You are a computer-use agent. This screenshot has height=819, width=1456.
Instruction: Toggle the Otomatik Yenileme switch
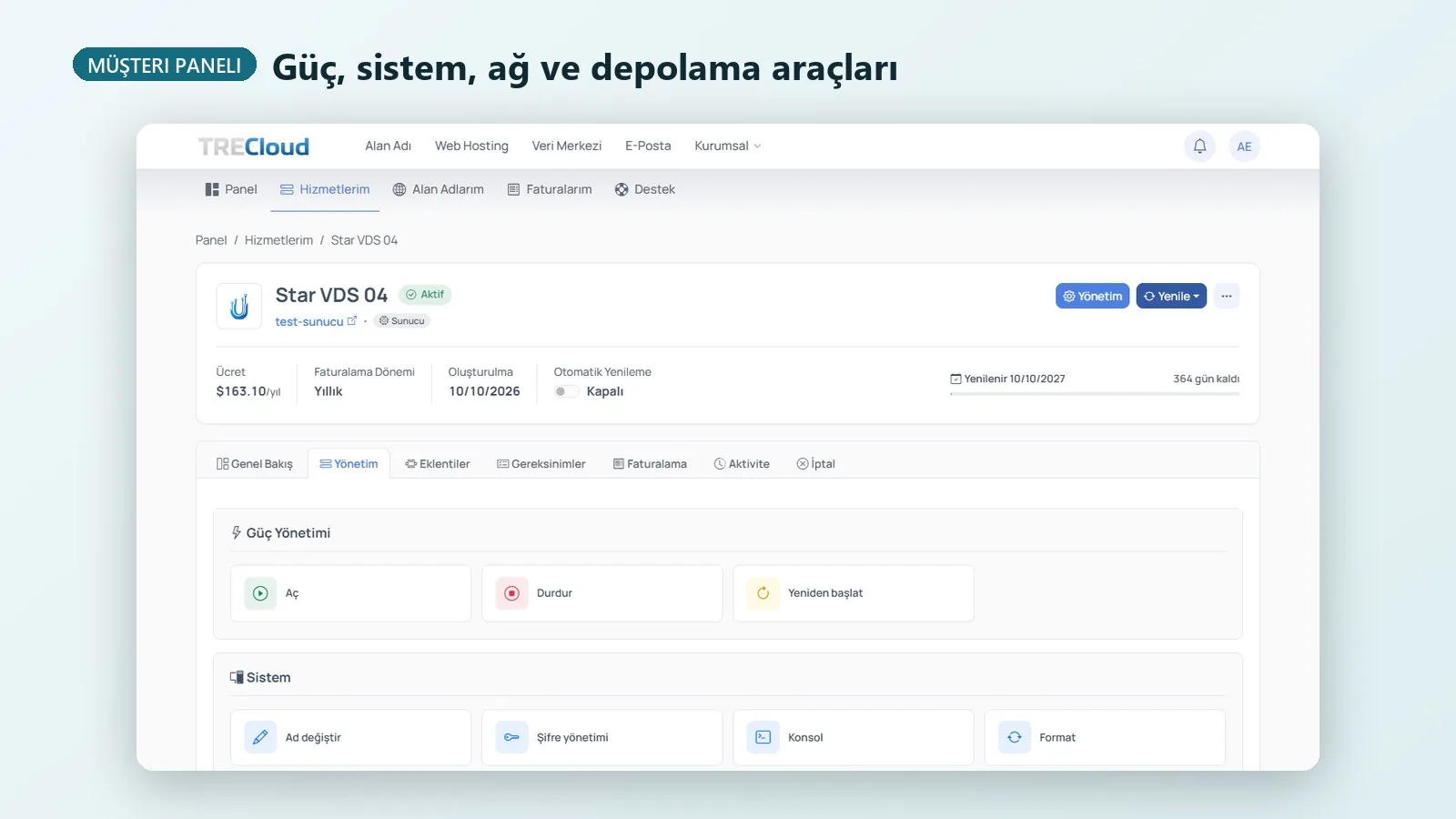566,391
